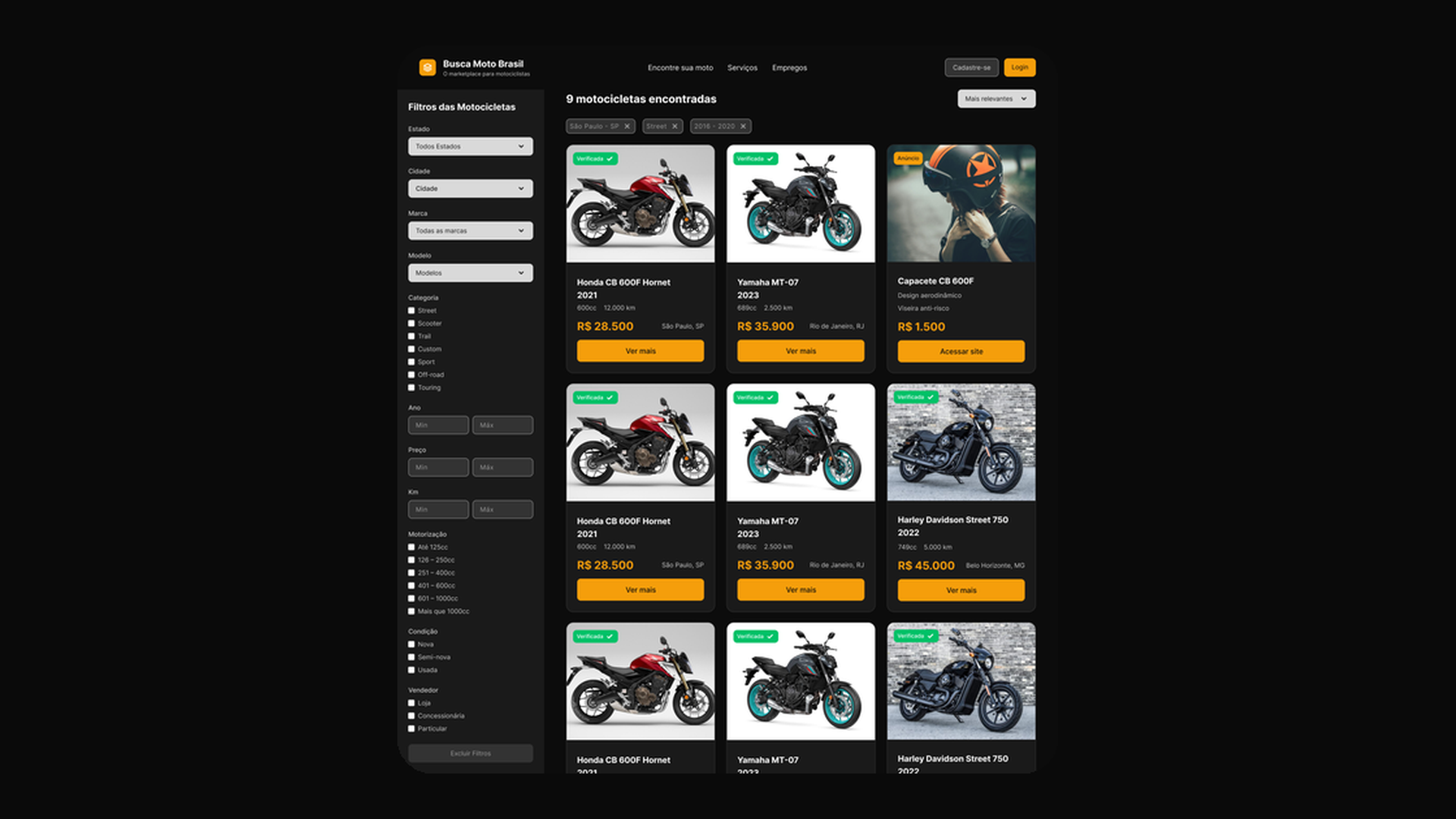Check the Semi-nova condition checkbox
The image size is (1456, 819).
412,657
